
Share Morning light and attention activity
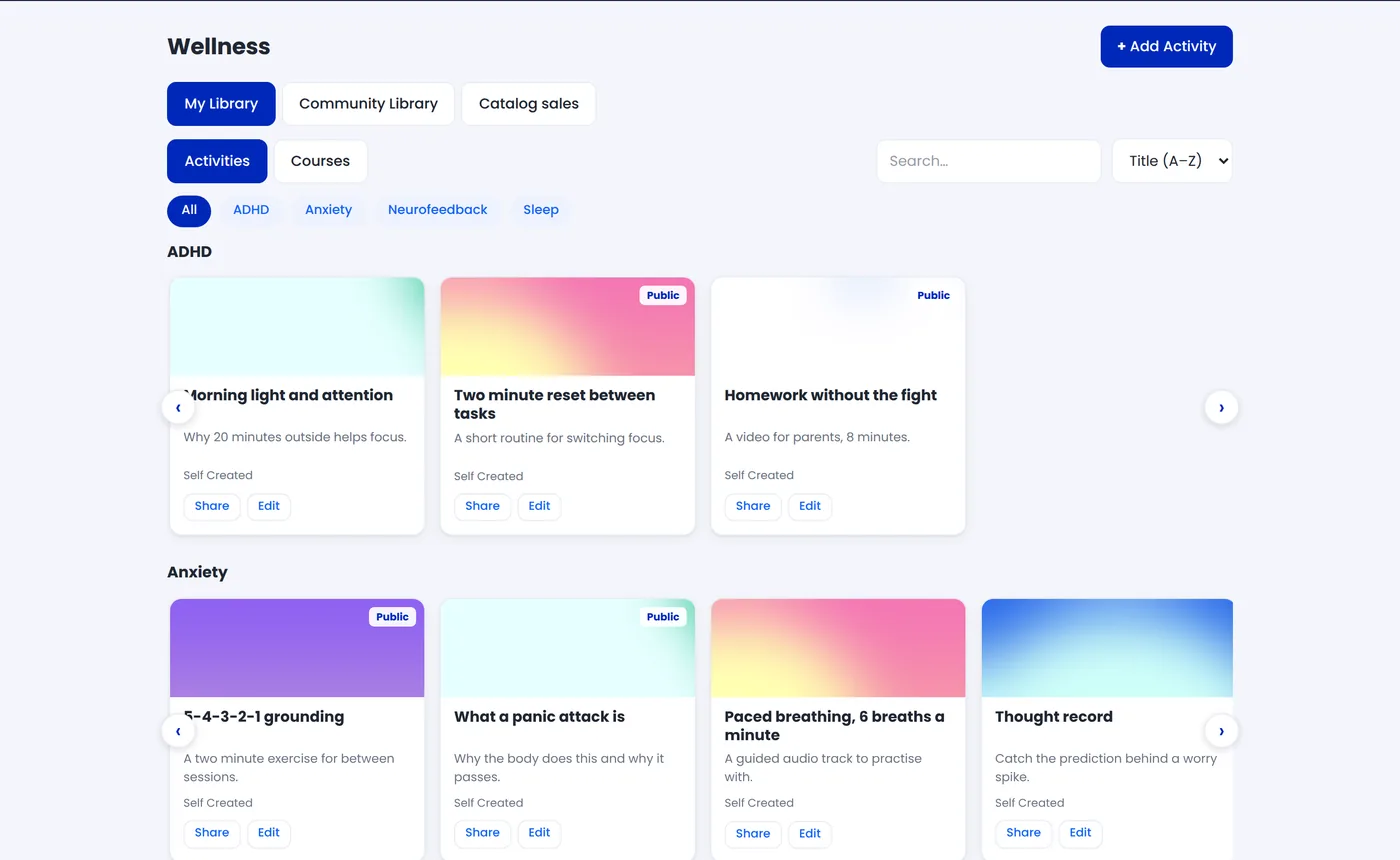(x=212, y=506)
